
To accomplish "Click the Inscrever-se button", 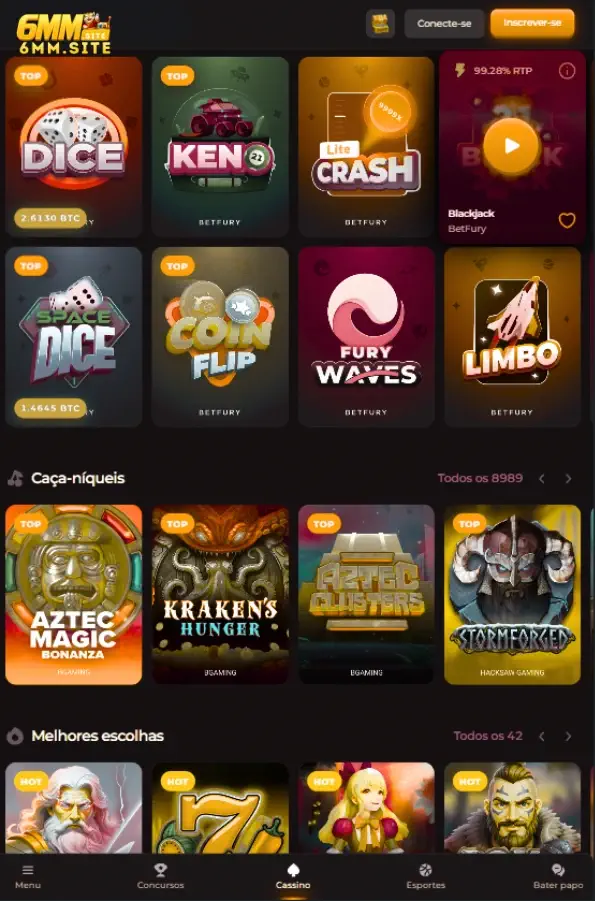I will pyautogui.click(x=532, y=23).
